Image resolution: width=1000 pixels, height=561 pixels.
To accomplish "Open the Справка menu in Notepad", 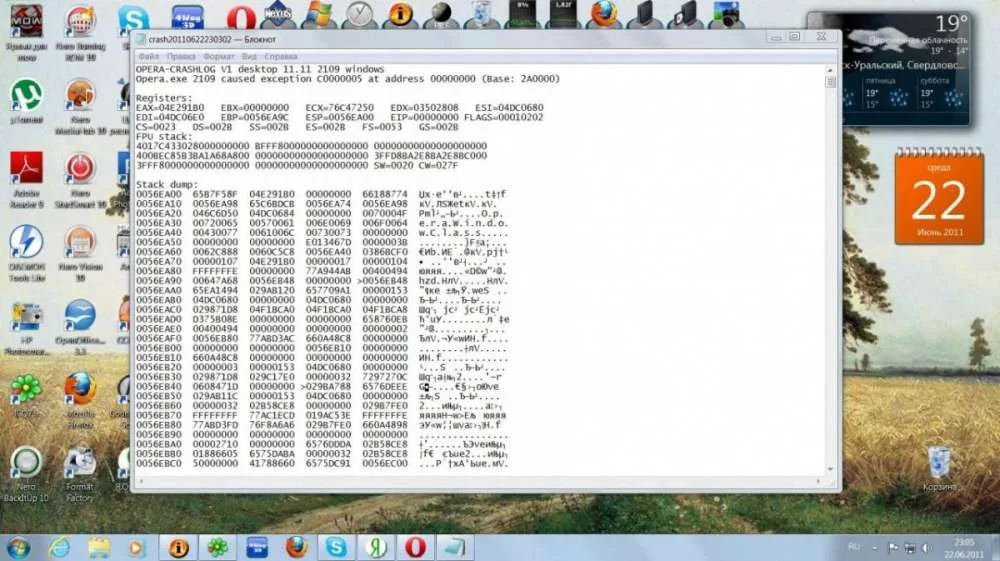I will (x=281, y=57).
